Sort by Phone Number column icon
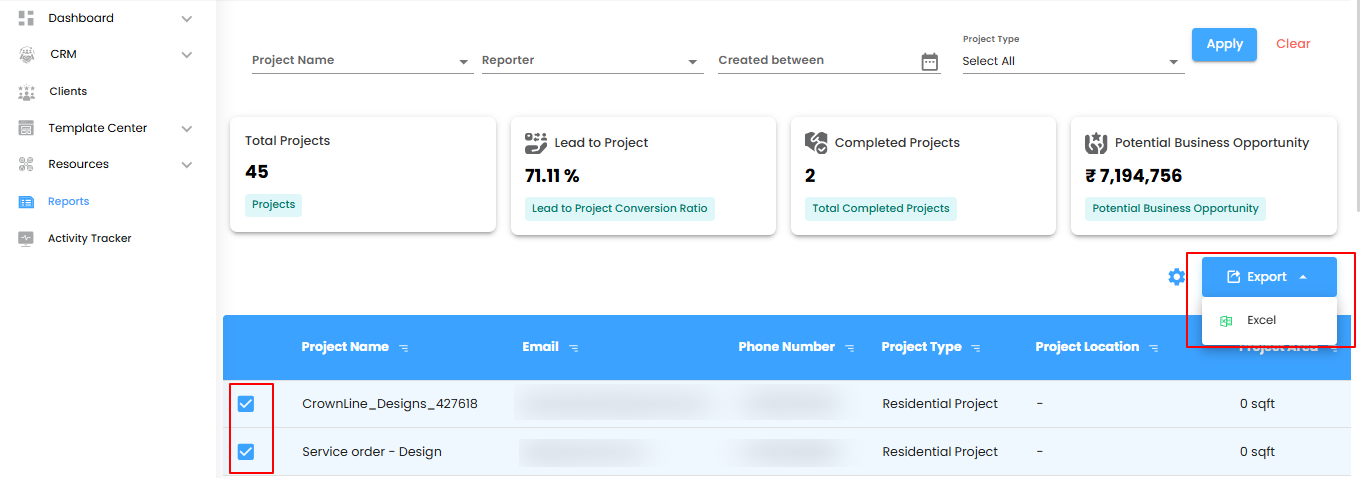 tap(849, 348)
